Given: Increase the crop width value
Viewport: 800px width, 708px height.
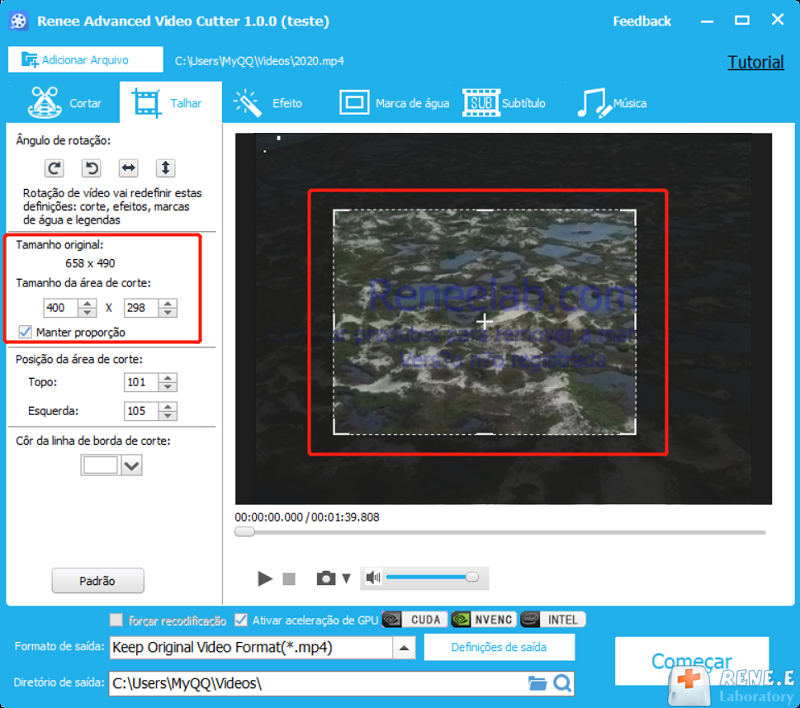Looking at the screenshot, I should [87, 303].
